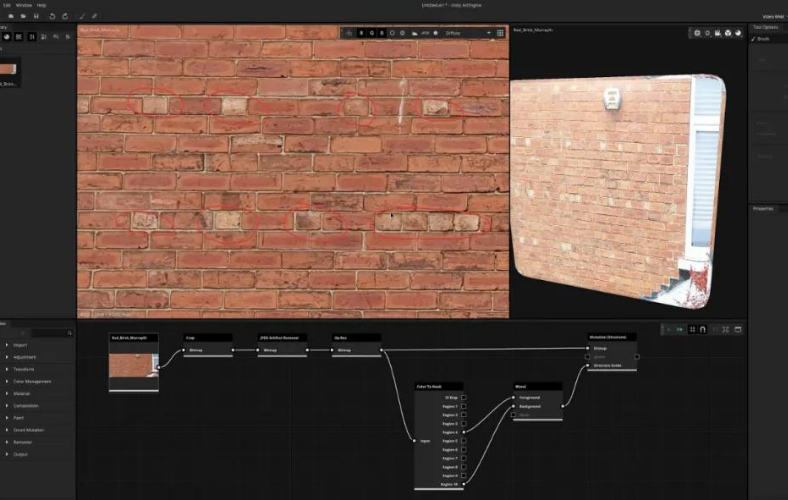
Task: Click the Structure Guide input port on Mutation node
Action: click(587, 365)
